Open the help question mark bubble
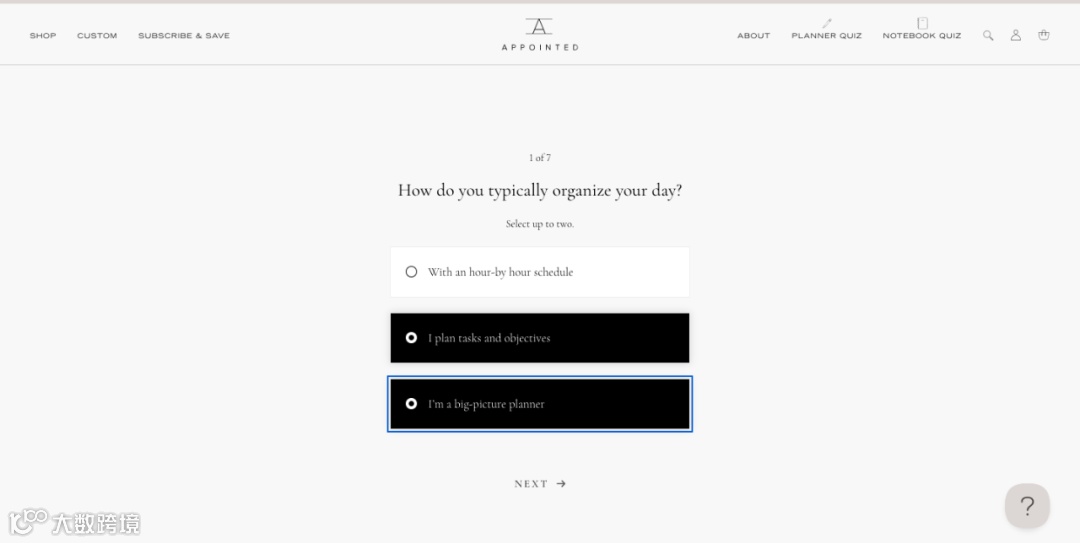Image resolution: width=1080 pixels, height=543 pixels. pyautogui.click(x=1027, y=506)
